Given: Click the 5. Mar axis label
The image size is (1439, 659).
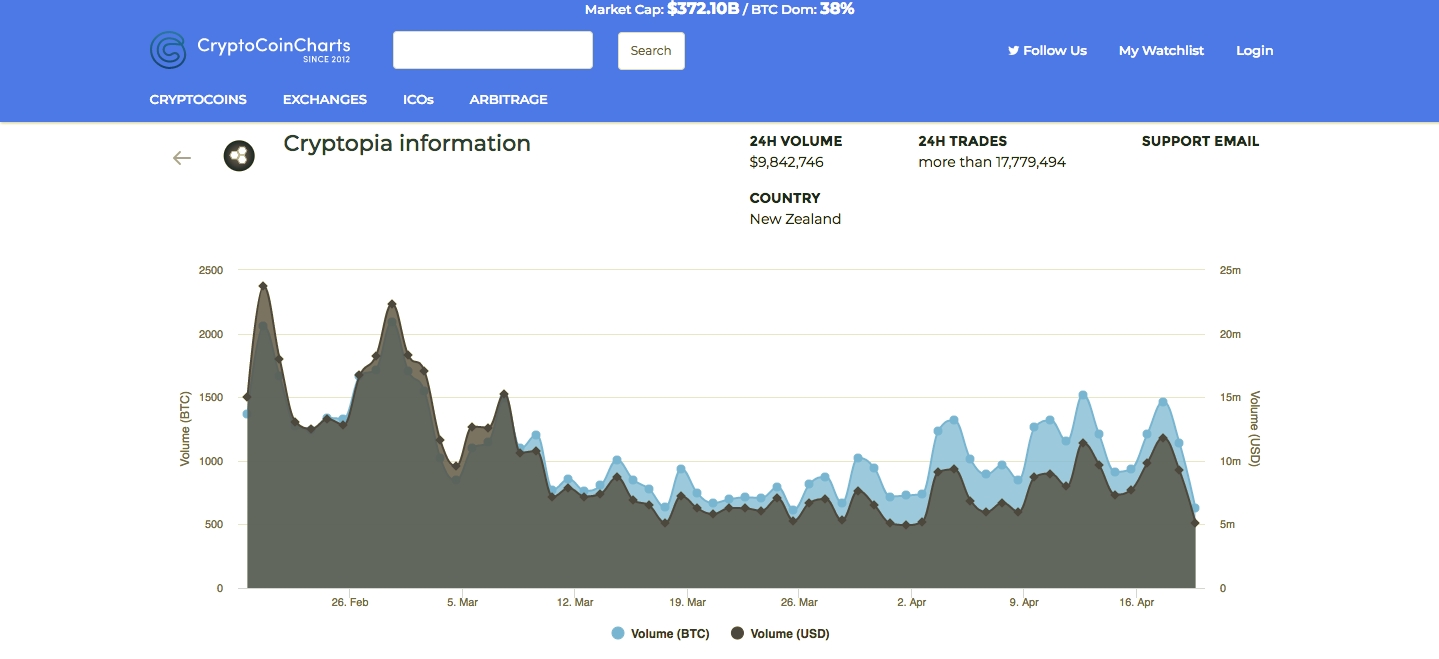Looking at the screenshot, I should [x=462, y=602].
